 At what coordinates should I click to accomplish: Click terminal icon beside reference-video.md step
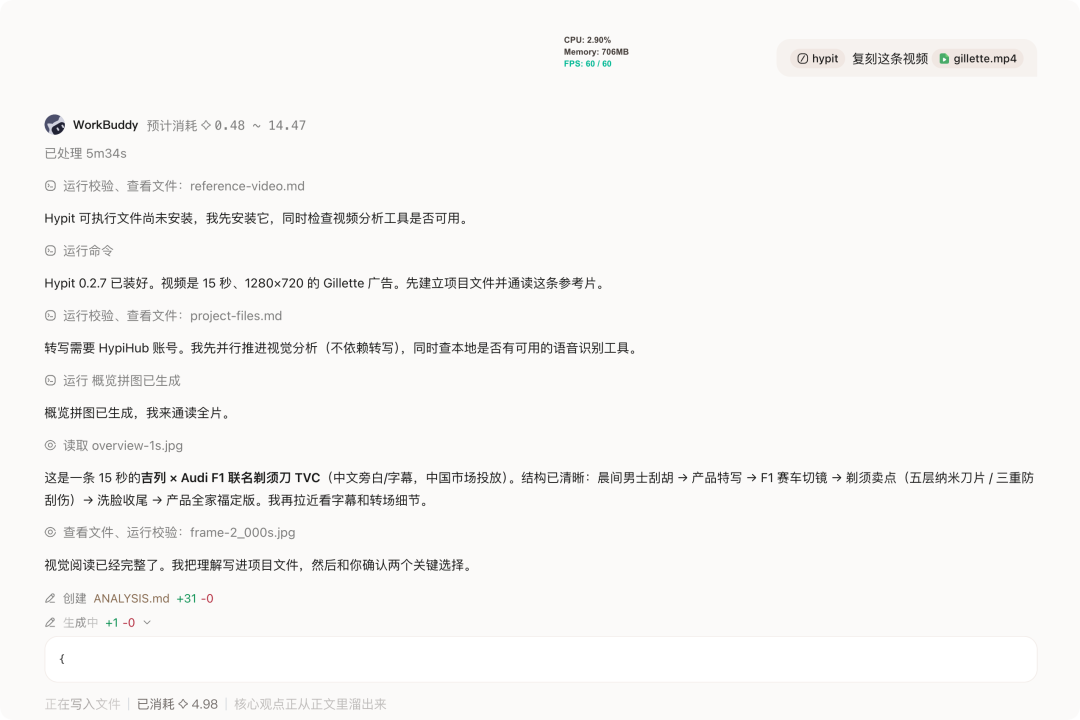(x=50, y=186)
